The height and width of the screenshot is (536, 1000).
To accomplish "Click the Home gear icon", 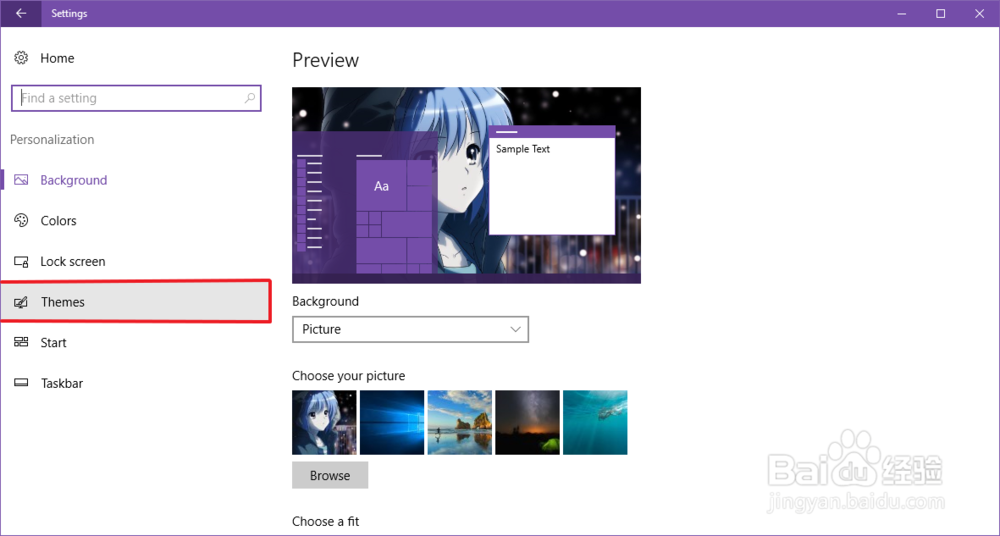I will click(x=21, y=58).
